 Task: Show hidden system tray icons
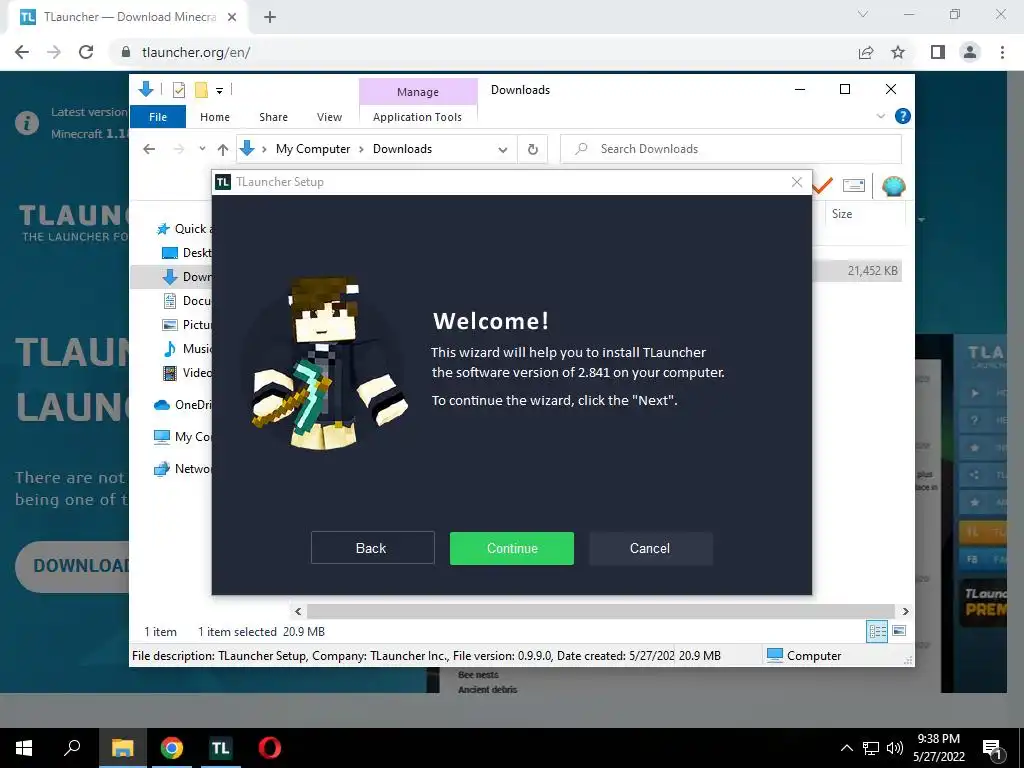click(x=846, y=748)
